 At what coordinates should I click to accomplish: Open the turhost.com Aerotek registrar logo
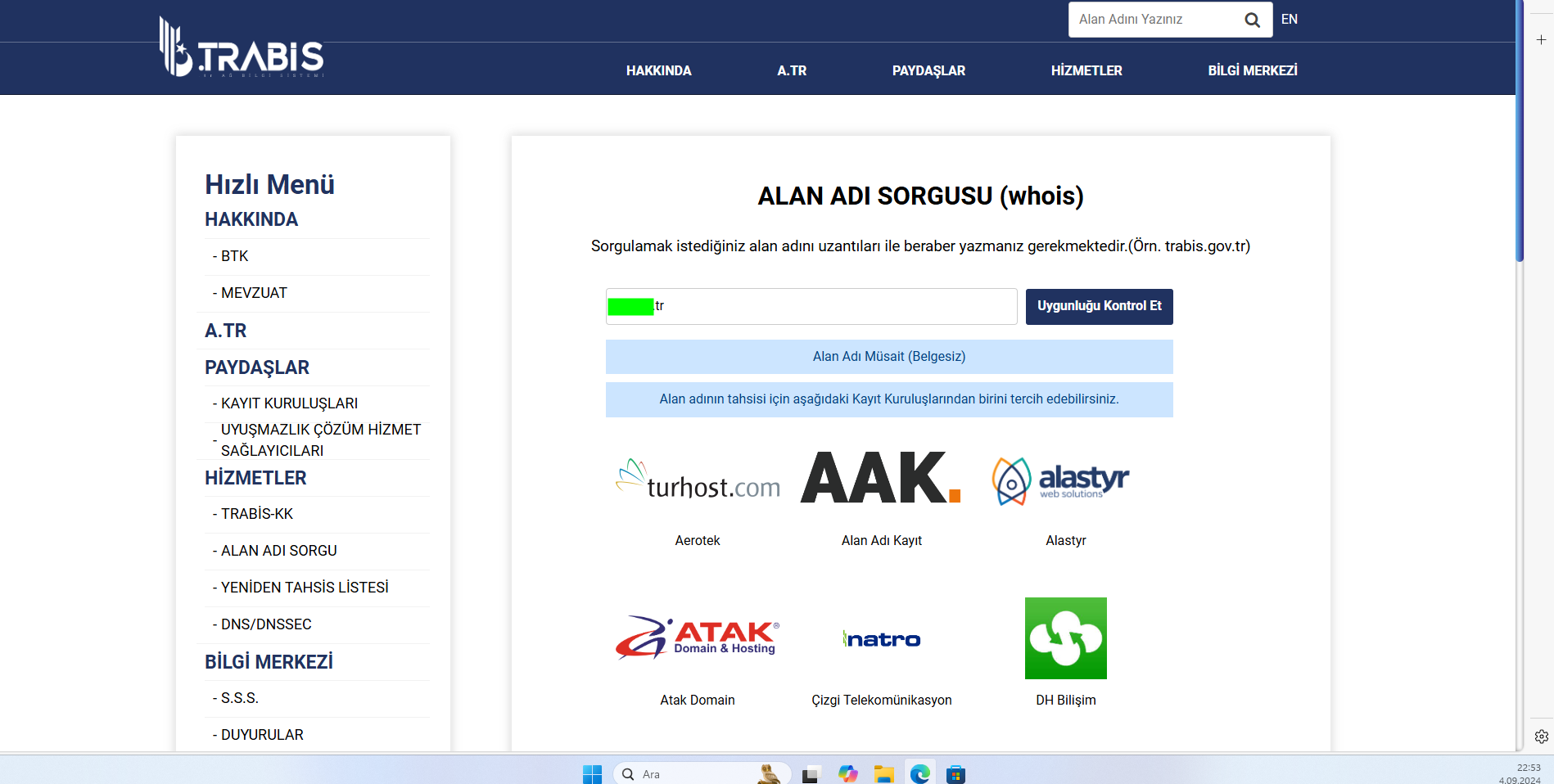pyautogui.click(x=698, y=480)
